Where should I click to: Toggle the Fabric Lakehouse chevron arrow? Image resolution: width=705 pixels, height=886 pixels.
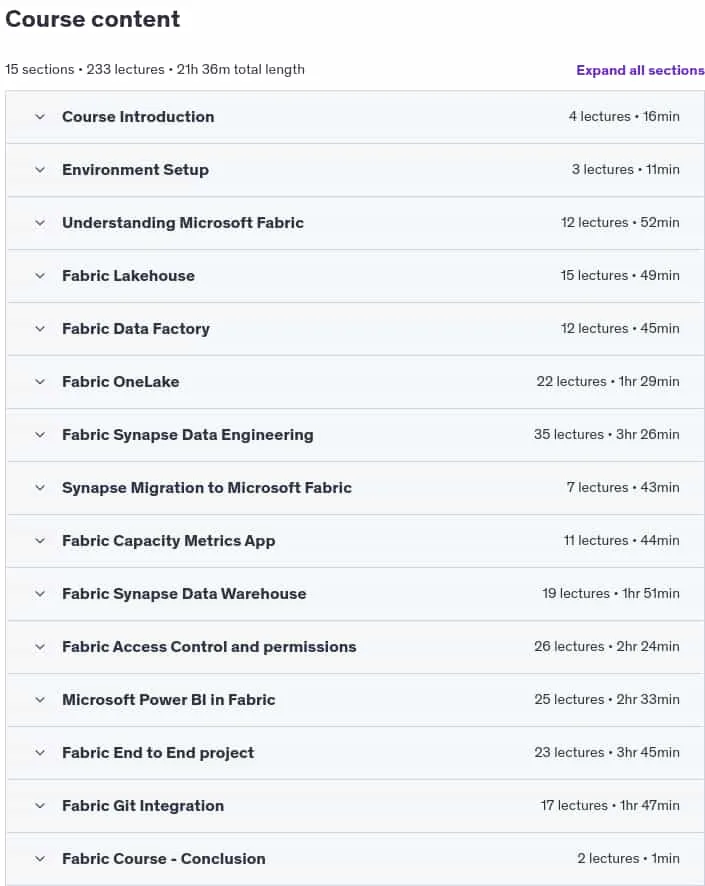pos(40,276)
